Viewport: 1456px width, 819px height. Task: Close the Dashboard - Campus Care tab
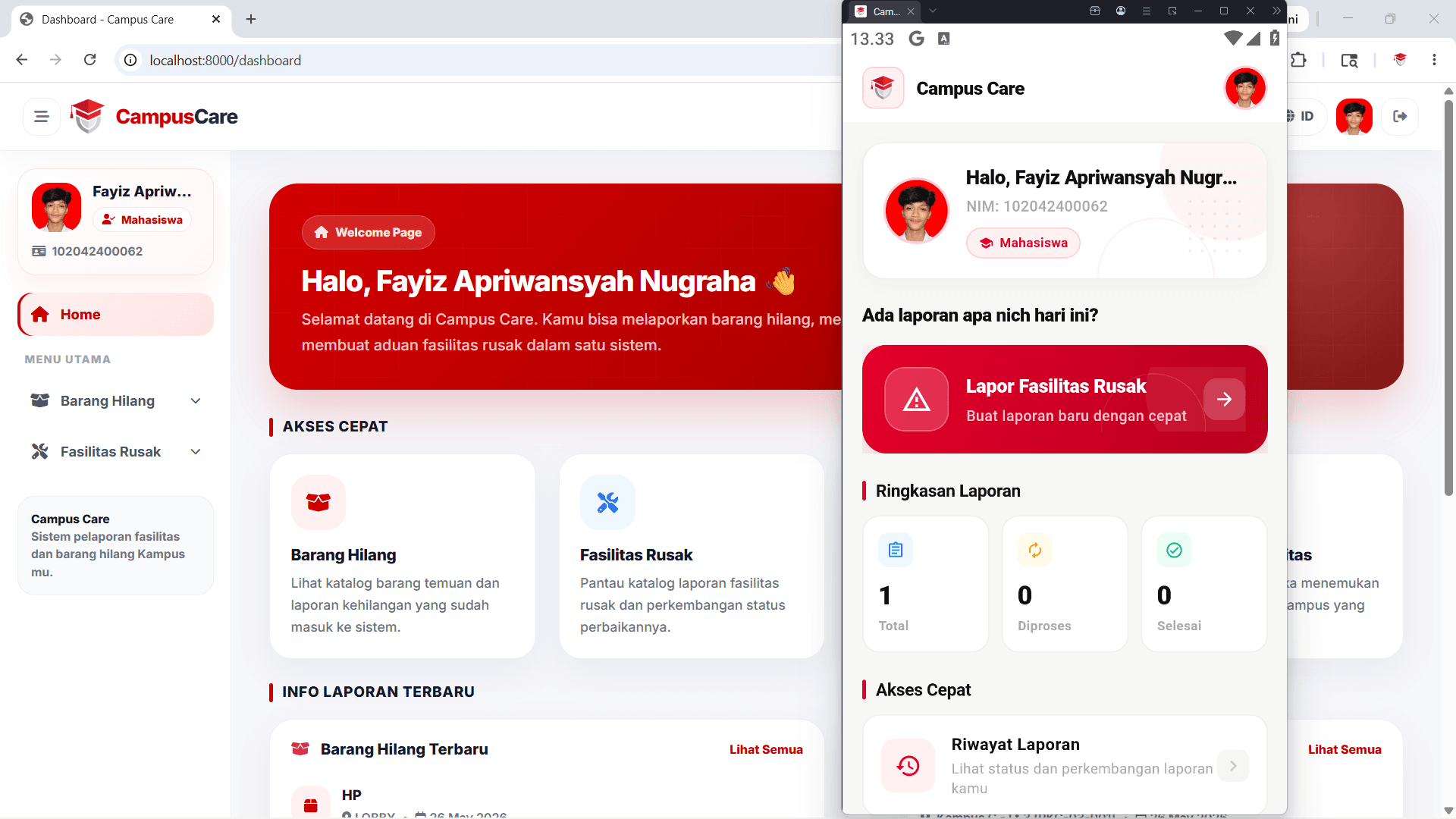(216, 19)
